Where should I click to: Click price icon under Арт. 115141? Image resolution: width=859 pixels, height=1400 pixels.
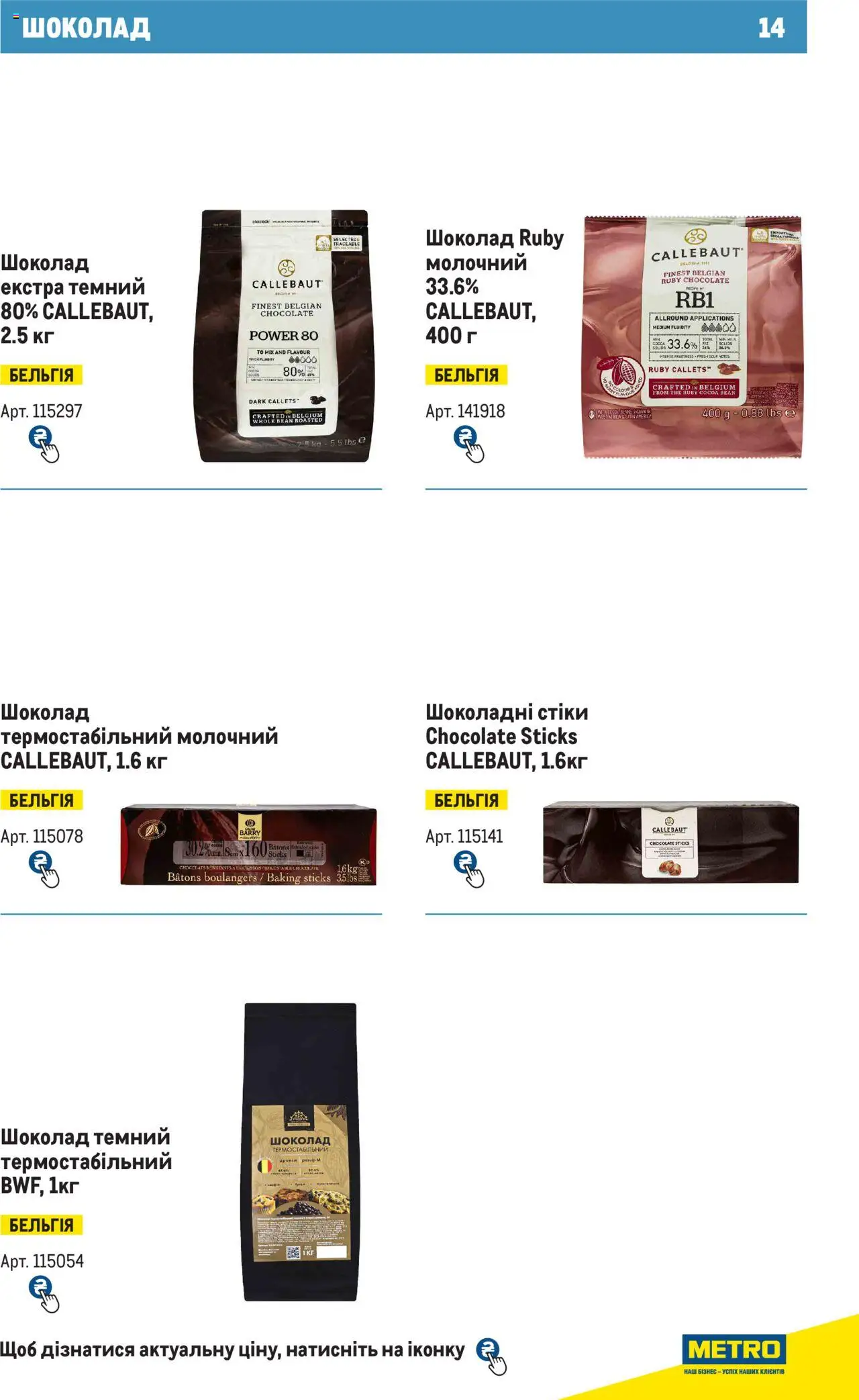click(468, 870)
